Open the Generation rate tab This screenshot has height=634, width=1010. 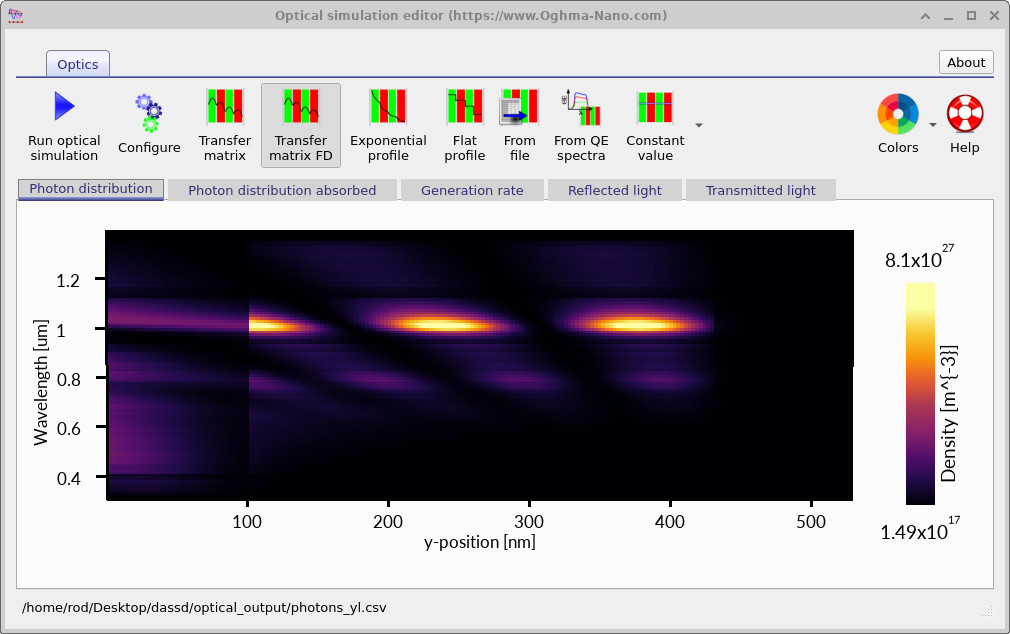472,189
